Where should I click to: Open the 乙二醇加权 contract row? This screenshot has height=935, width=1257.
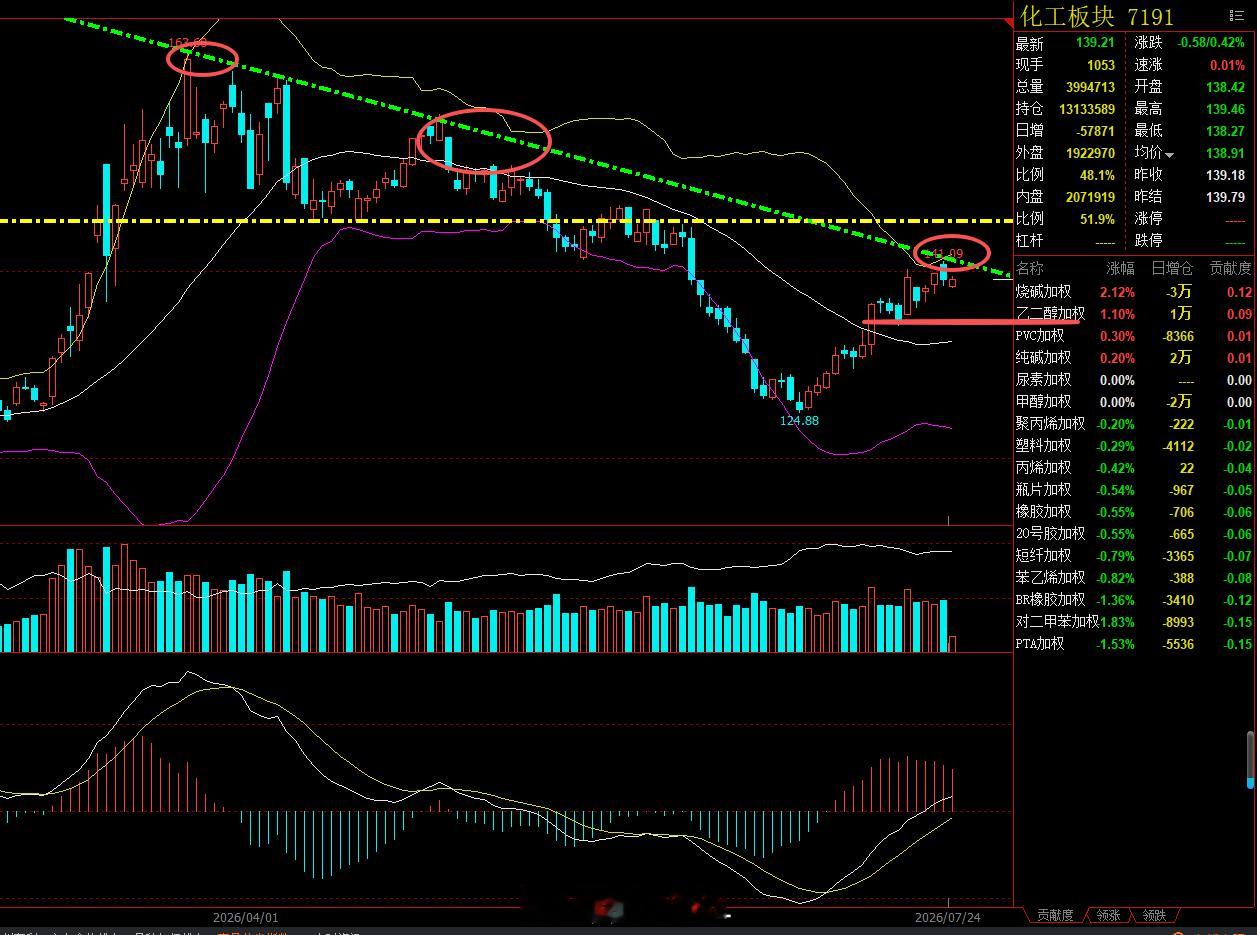1134,314
